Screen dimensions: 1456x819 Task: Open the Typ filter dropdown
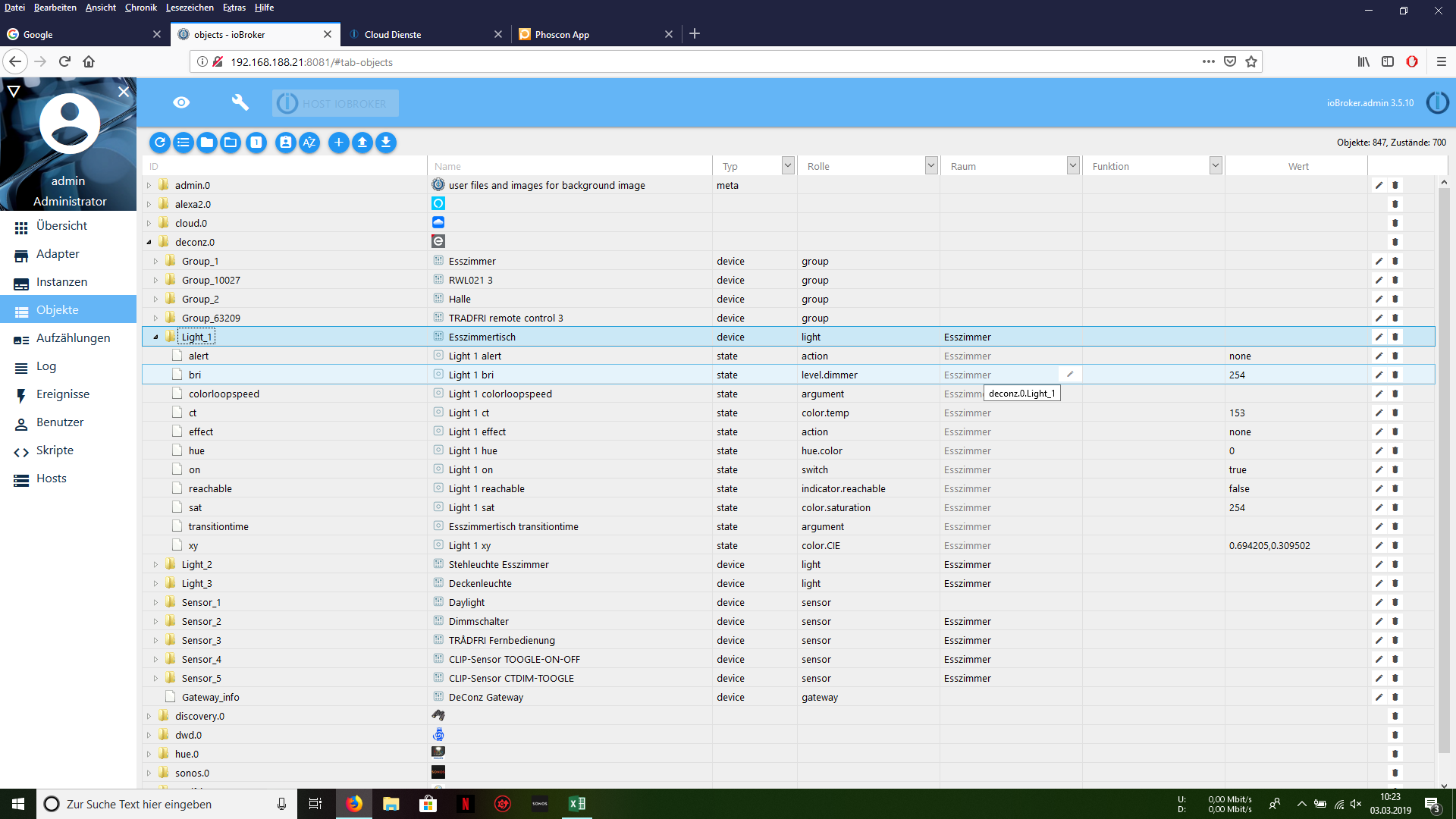[x=788, y=165]
